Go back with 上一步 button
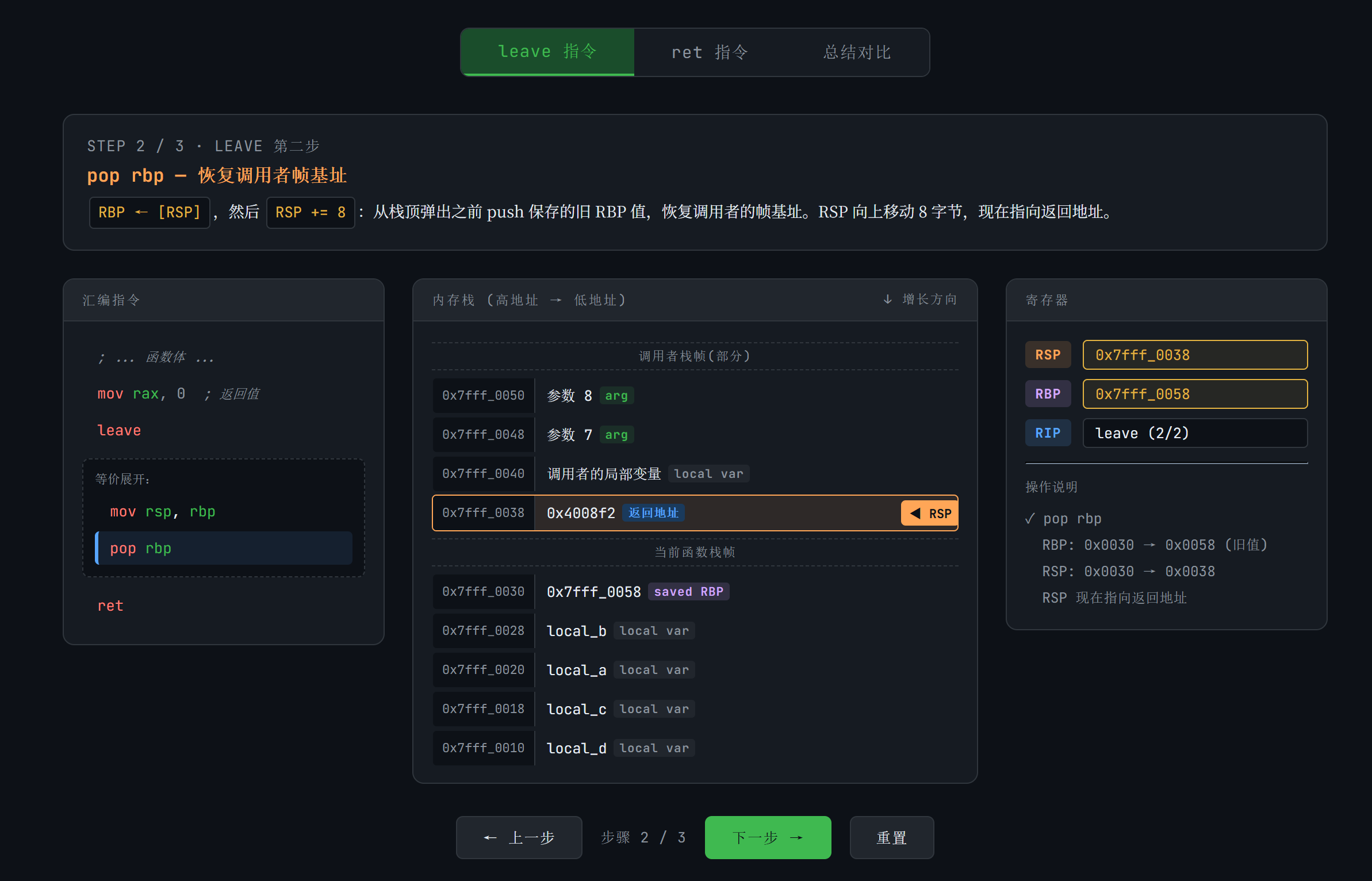Viewport: 1372px width, 881px height. [519, 837]
